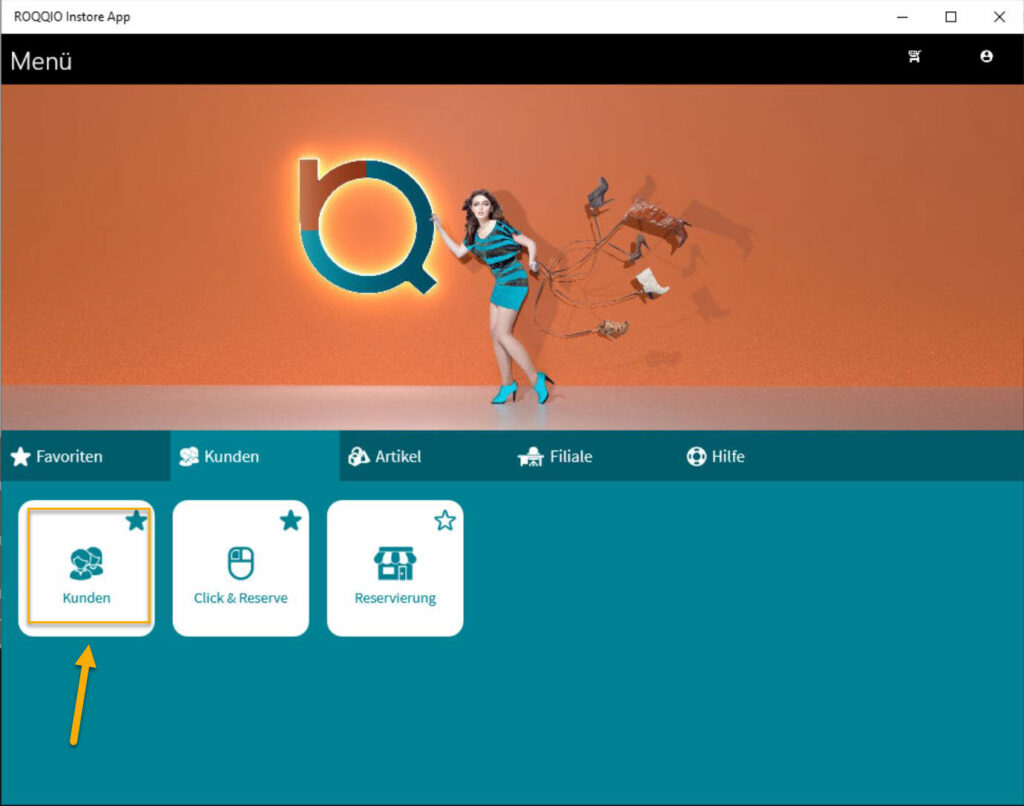Click the Menü title in the header
This screenshot has width=1024, height=806.
click(41, 61)
